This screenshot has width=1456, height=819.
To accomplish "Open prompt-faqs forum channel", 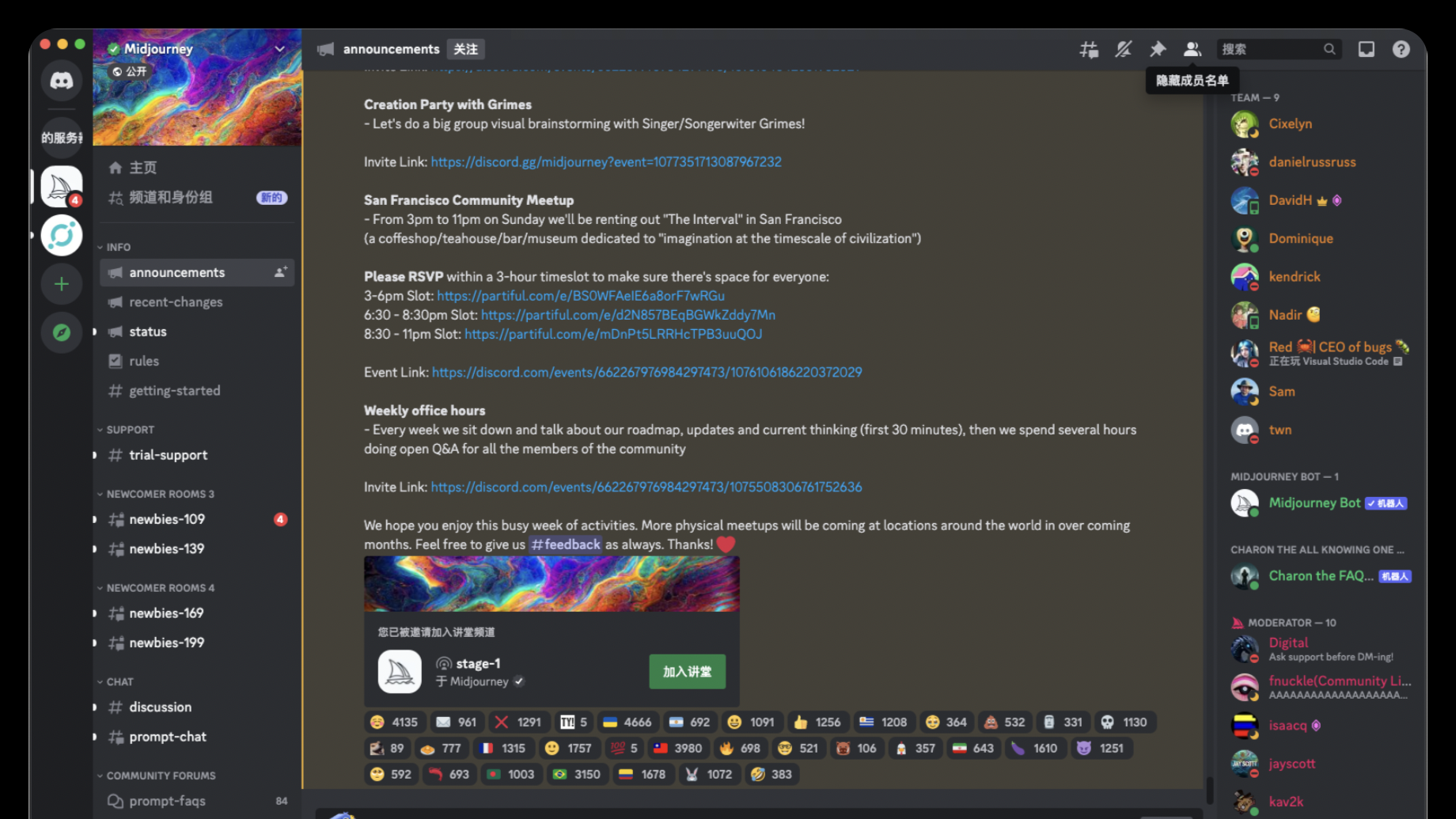I will 197,801.
